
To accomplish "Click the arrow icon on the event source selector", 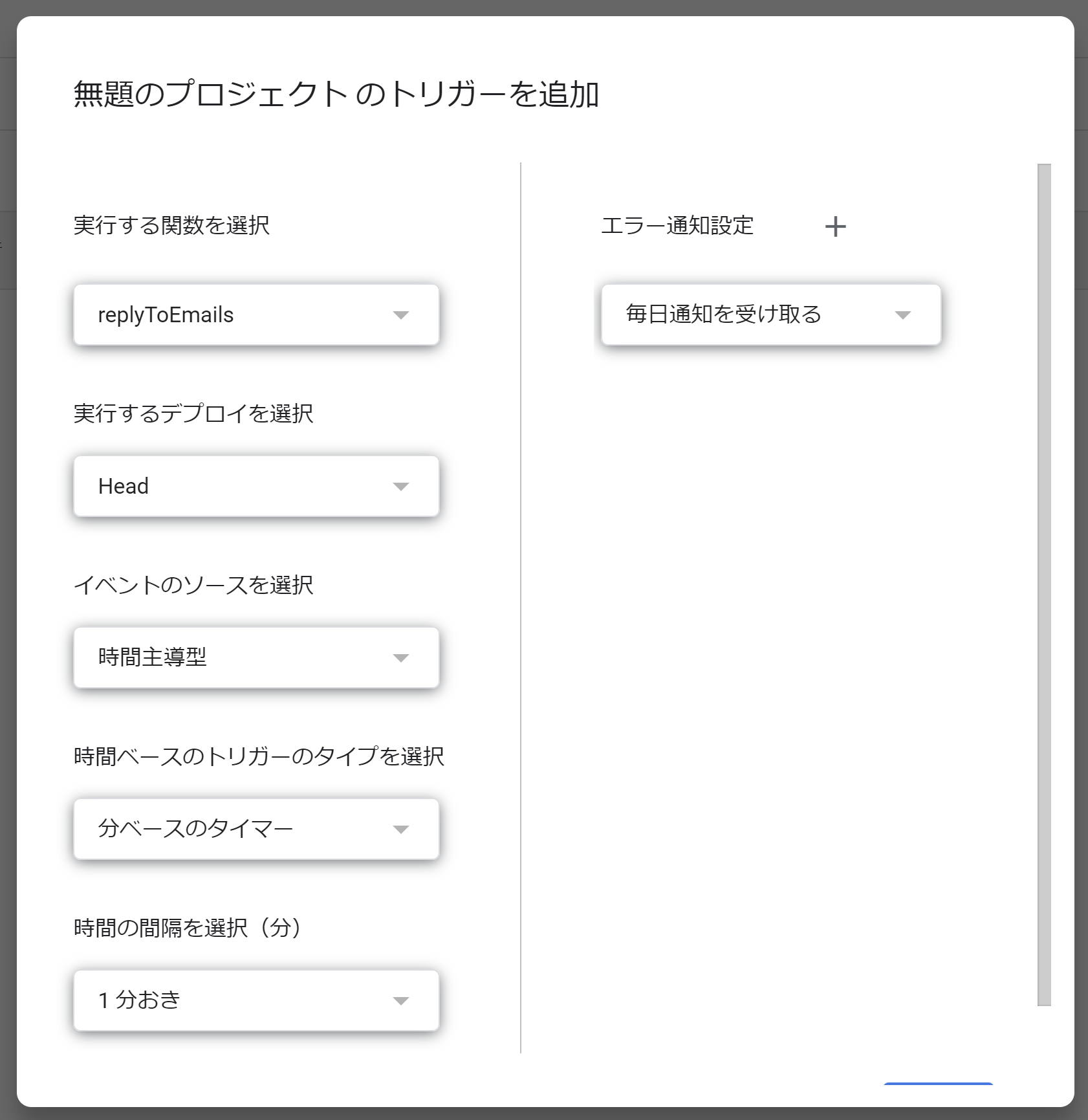I will tap(401, 657).
